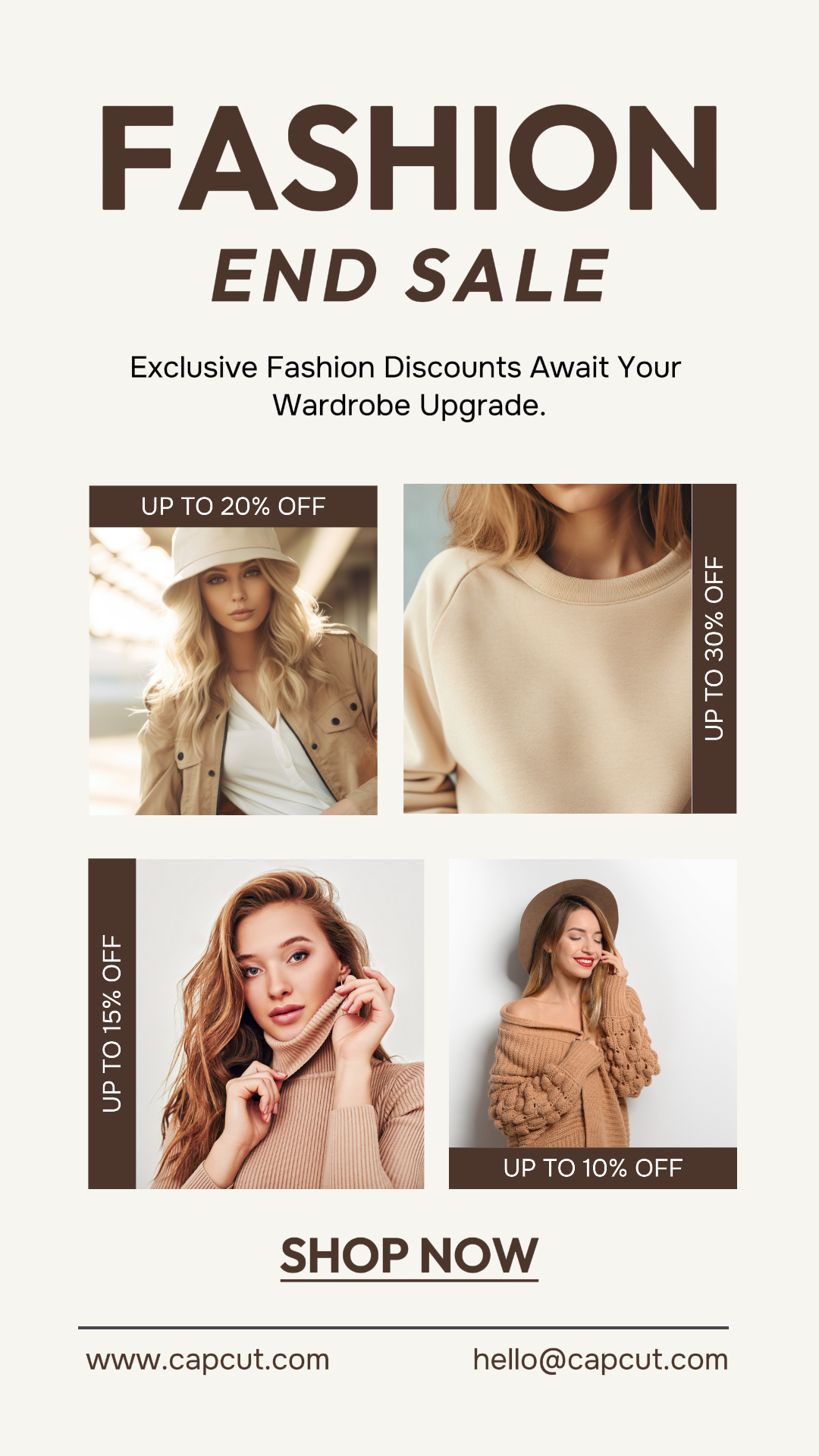Select the beige sweatshirt close-up photo
The height and width of the screenshot is (1456, 819).
[x=548, y=648]
